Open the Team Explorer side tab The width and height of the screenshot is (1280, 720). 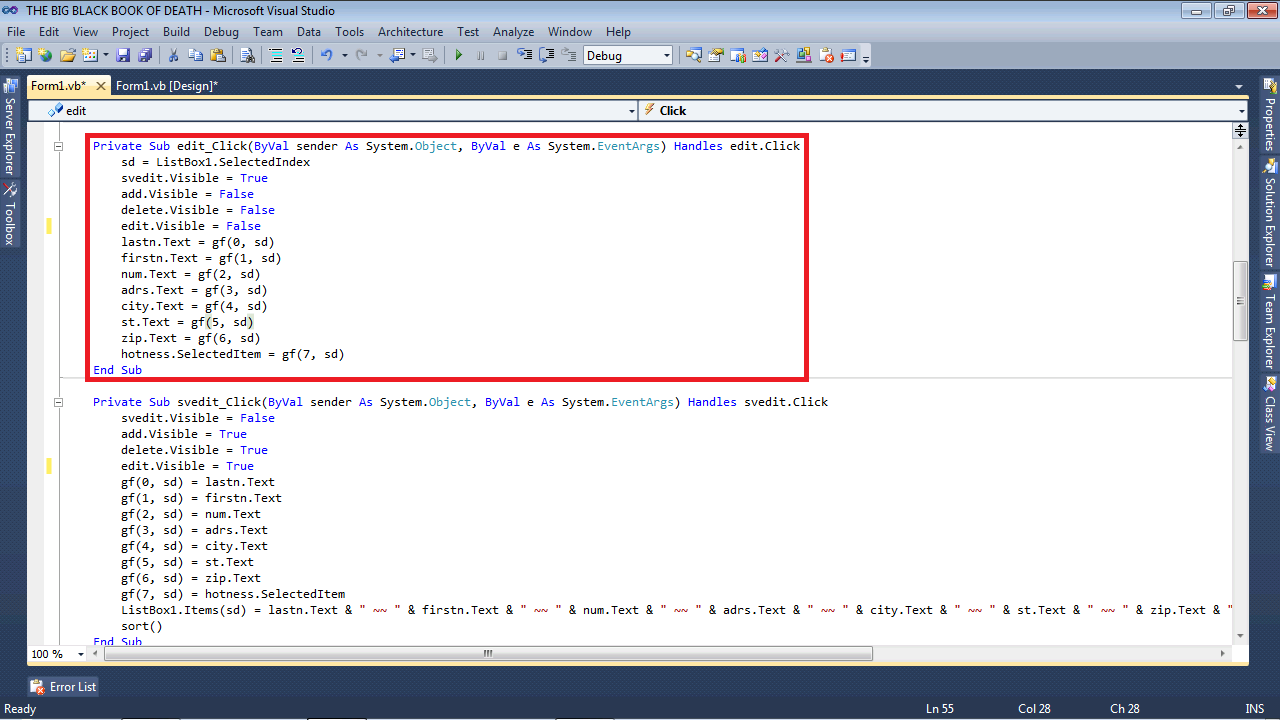click(1270, 320)
